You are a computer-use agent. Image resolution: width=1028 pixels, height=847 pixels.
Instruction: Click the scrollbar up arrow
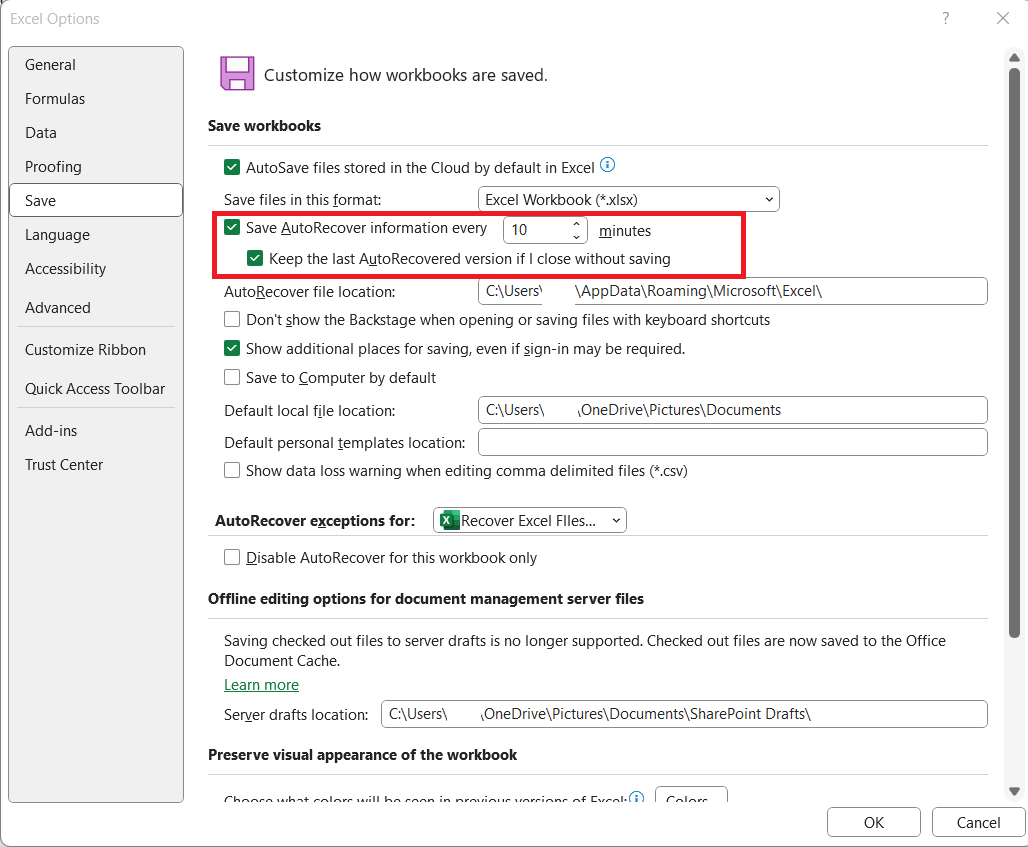click(1014, 58)
